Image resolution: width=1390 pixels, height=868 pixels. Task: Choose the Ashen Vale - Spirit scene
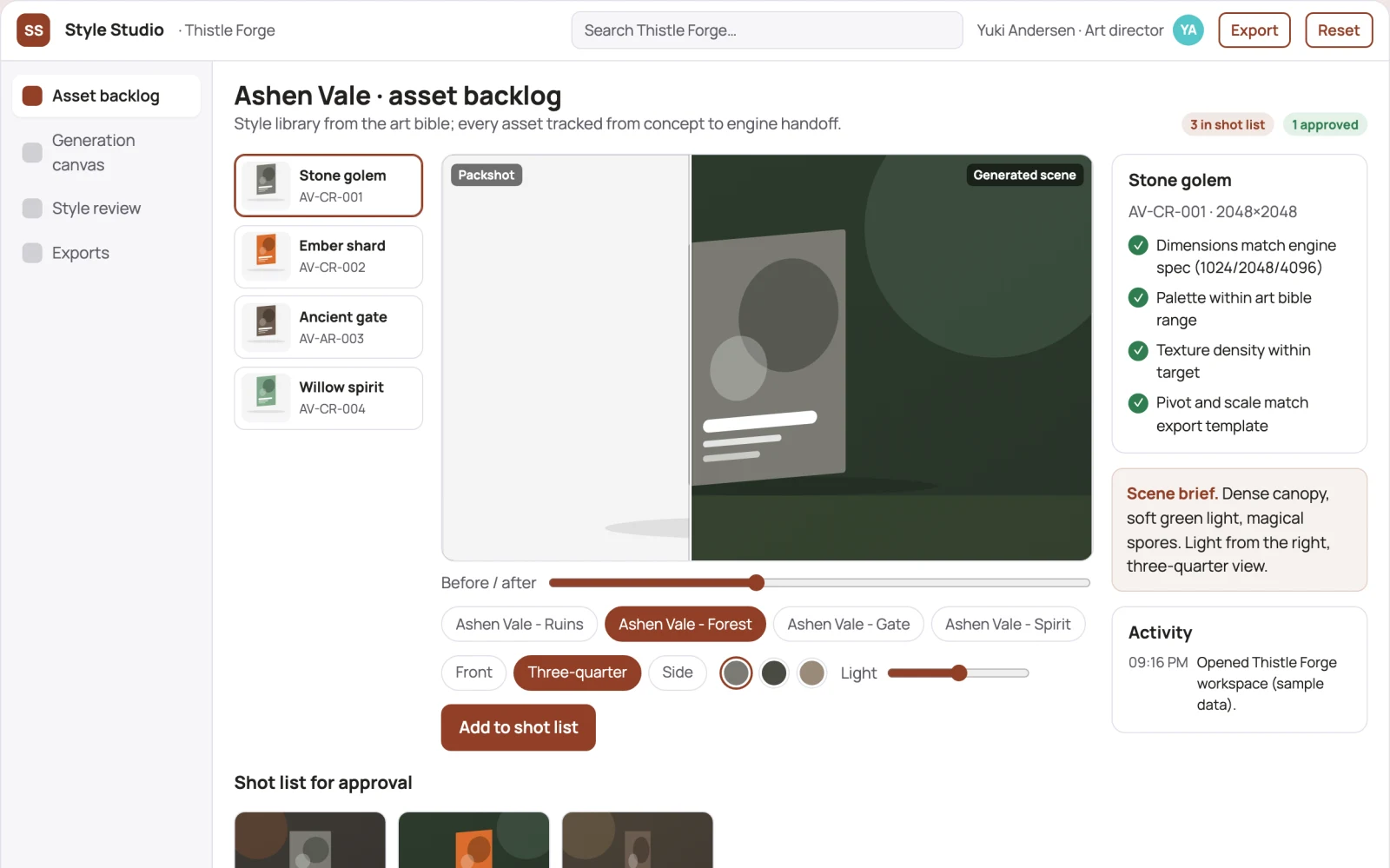click(1008, 624)
